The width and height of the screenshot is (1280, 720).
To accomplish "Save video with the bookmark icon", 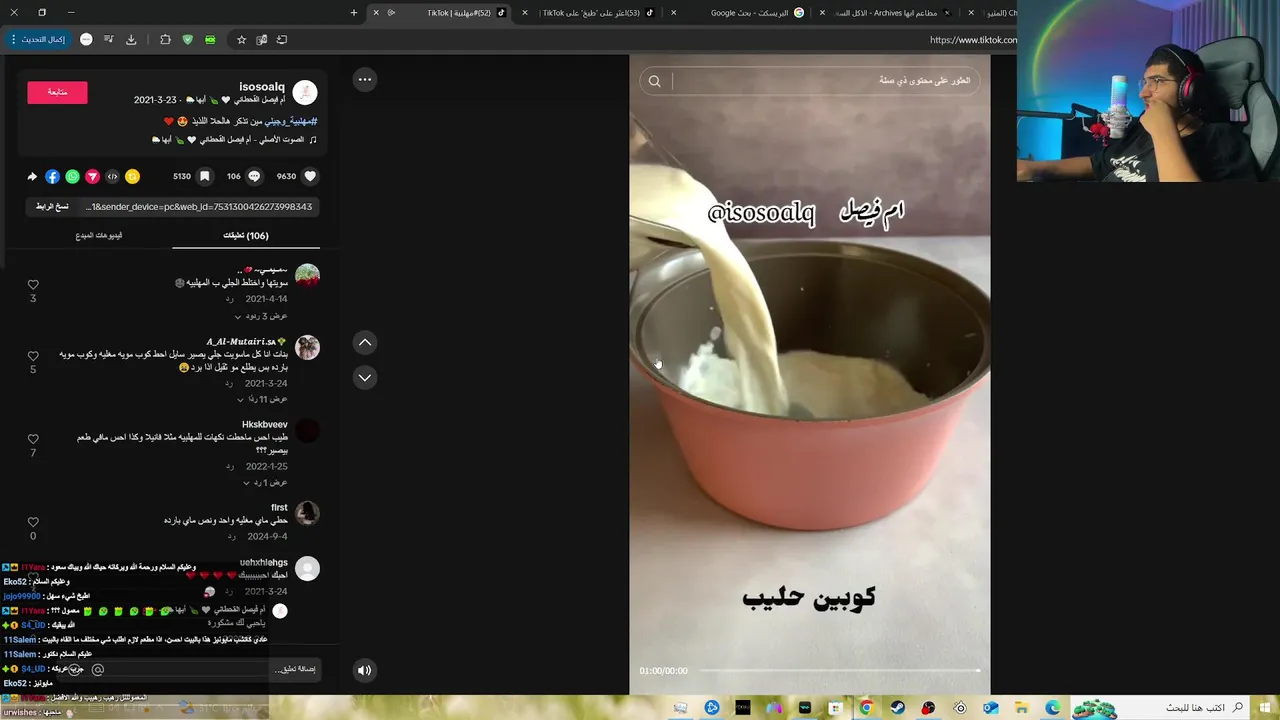I will tap(204, 176).
